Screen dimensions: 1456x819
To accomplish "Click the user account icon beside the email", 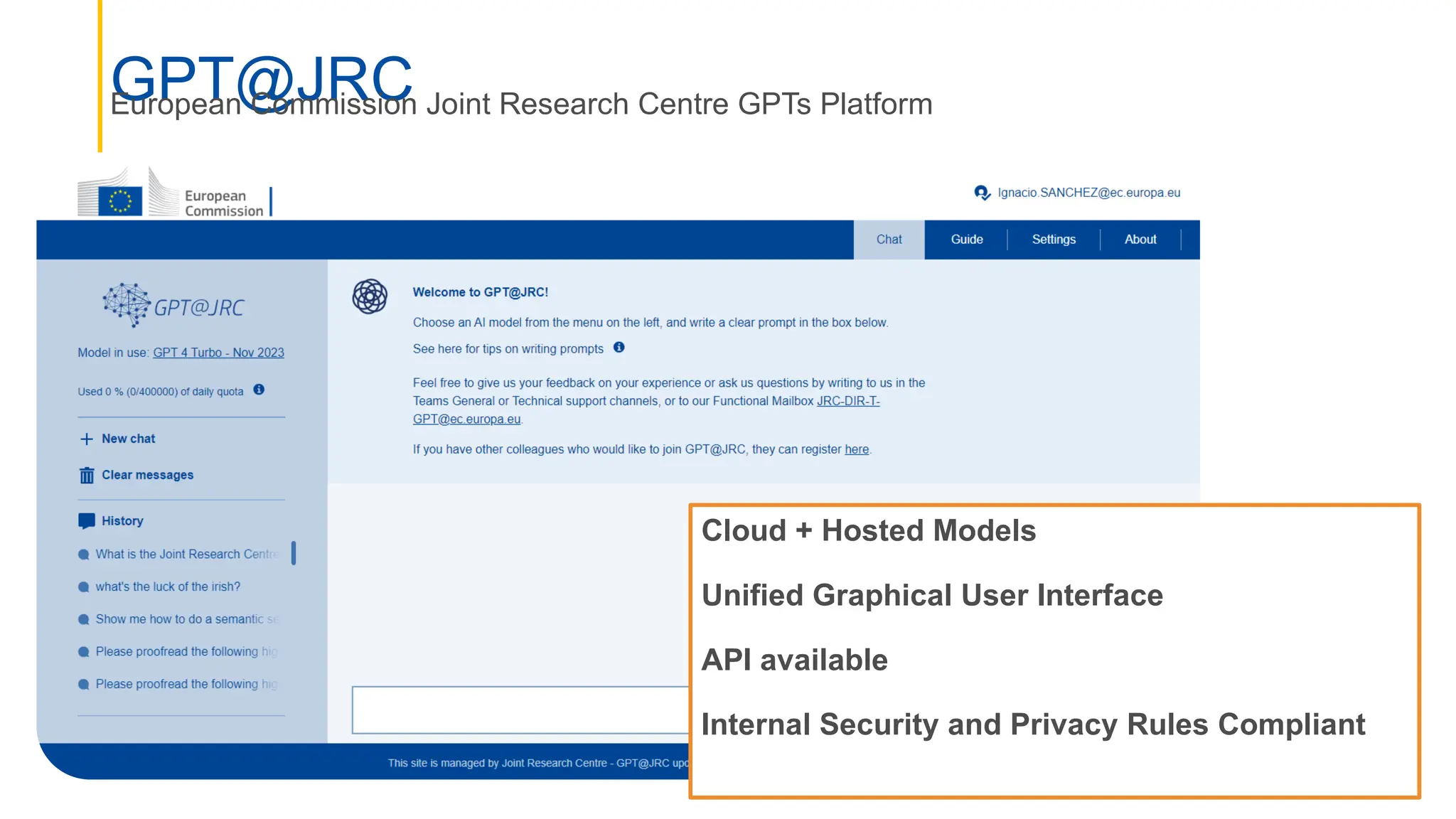I will click(983, 193).
